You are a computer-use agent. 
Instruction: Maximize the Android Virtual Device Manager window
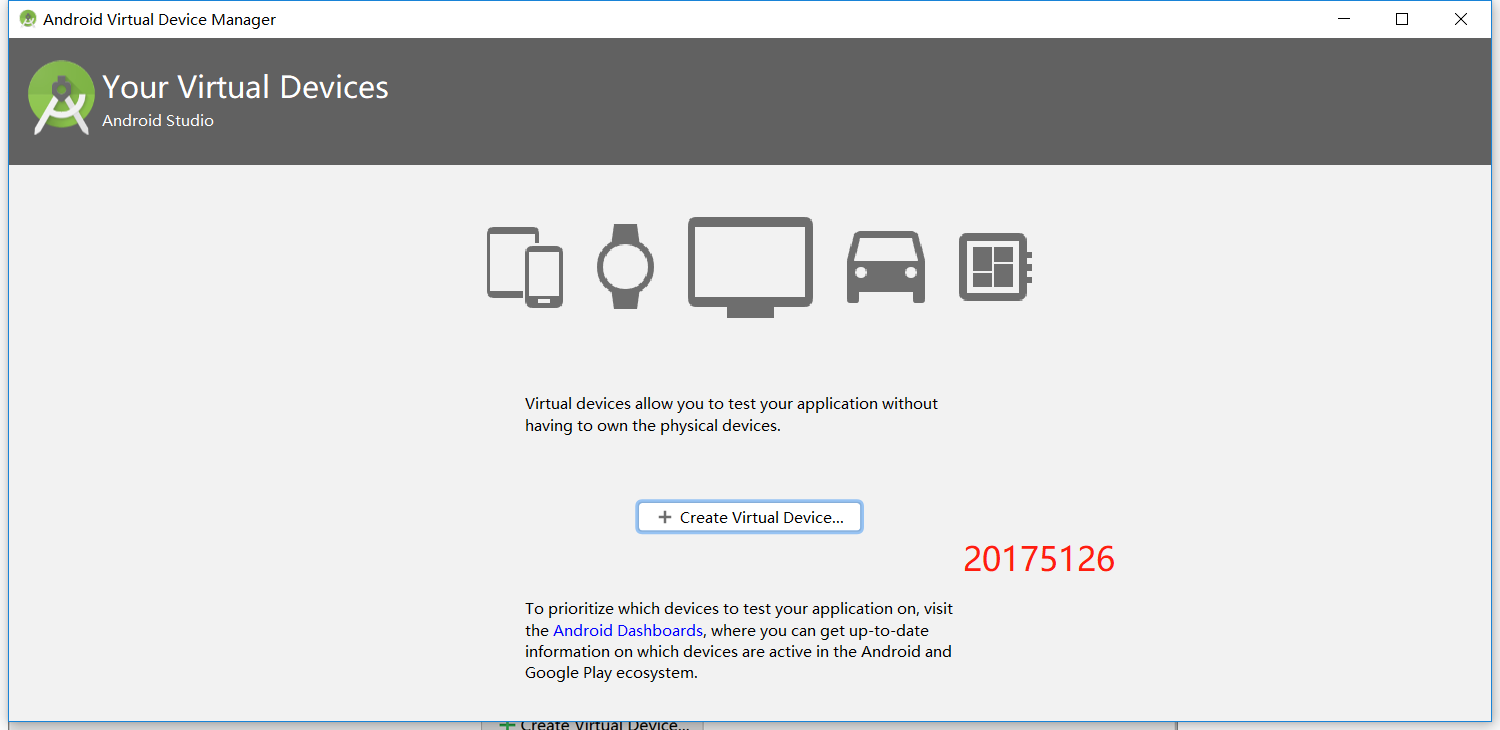click(x=1402, y=19)
